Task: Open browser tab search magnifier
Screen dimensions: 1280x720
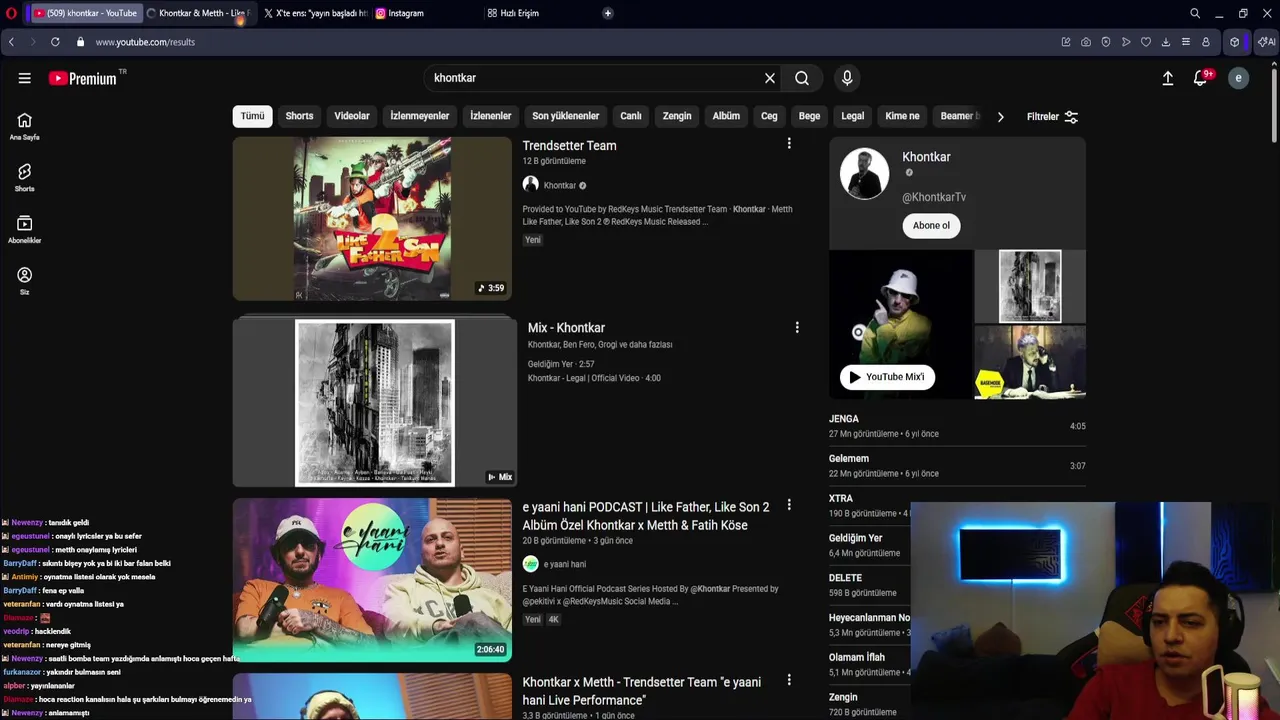Action: click(1195, 13)
